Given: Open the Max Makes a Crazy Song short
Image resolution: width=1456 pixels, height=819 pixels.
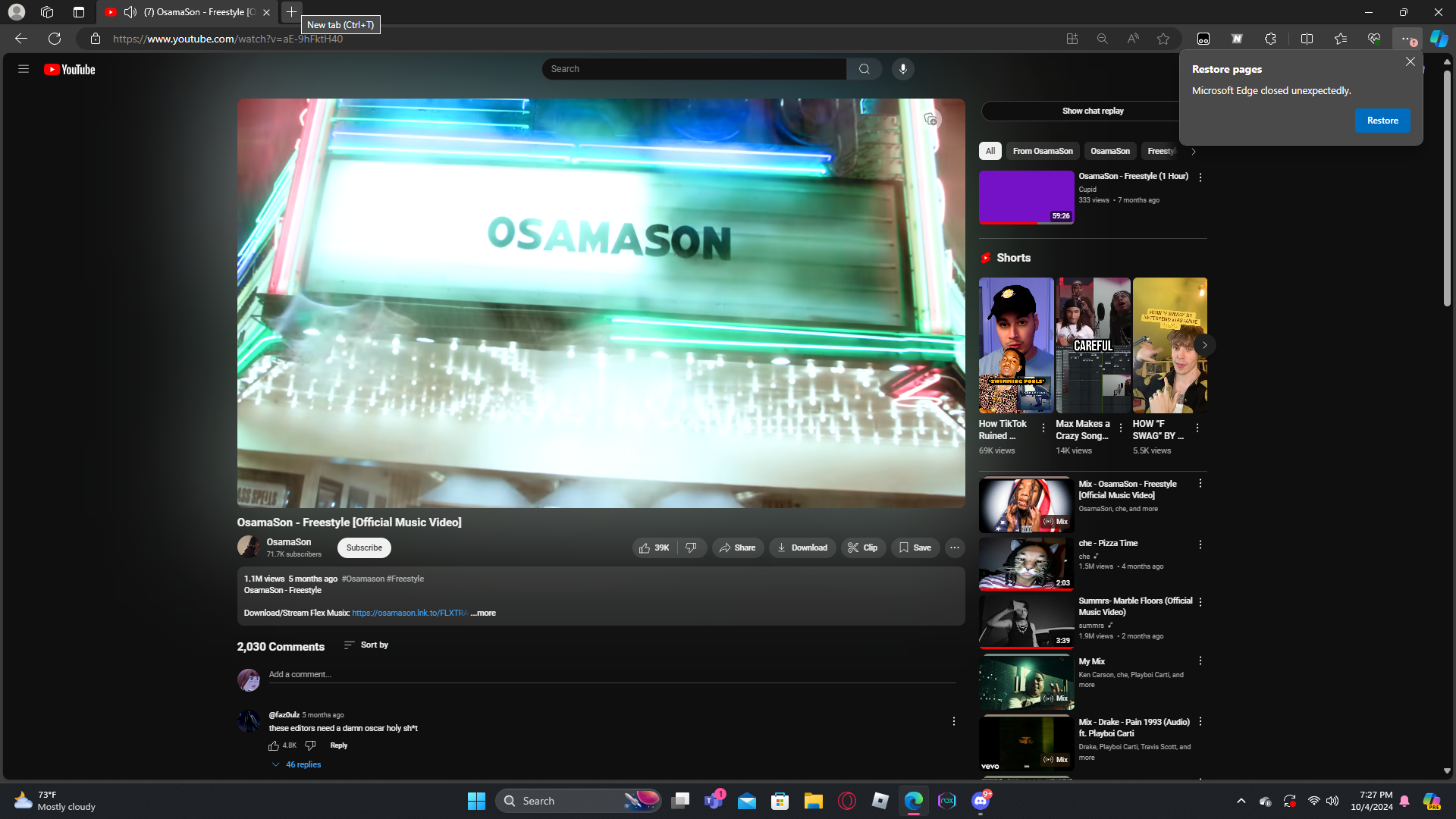Looking at the screenshot, I should pyautogui.click(x=1093, y=345).
